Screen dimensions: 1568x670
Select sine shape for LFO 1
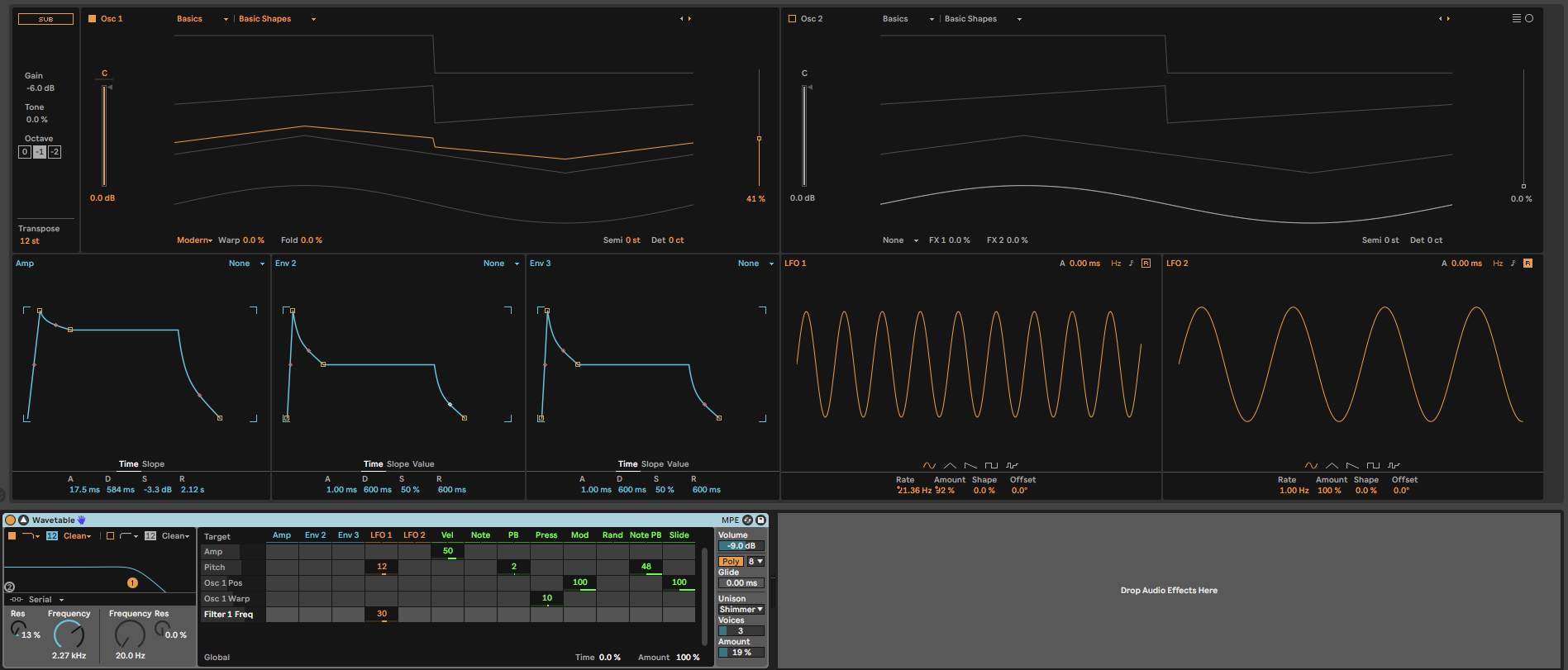point(929,465)
